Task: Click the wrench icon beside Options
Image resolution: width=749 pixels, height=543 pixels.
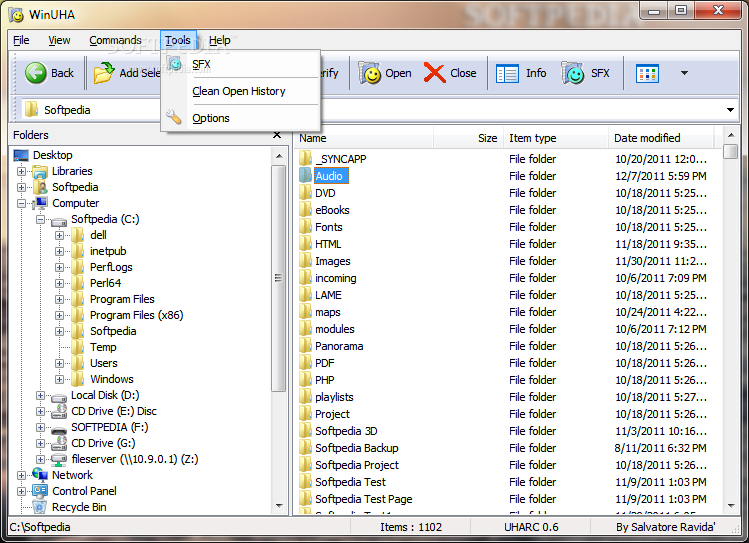Action: [x=174, y=117]
